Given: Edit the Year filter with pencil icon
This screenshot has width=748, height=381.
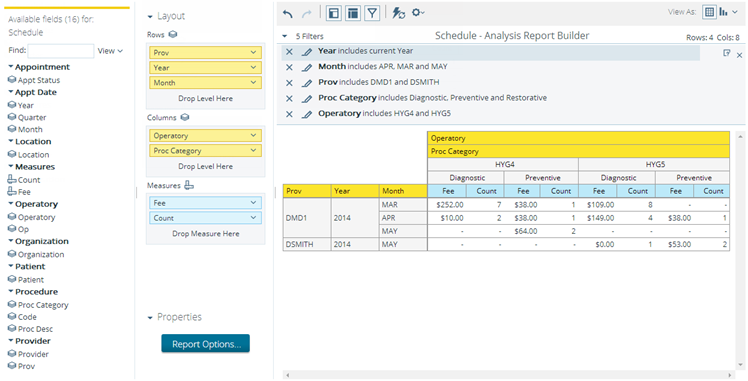Looking at the screenshot, I should 307,51.
